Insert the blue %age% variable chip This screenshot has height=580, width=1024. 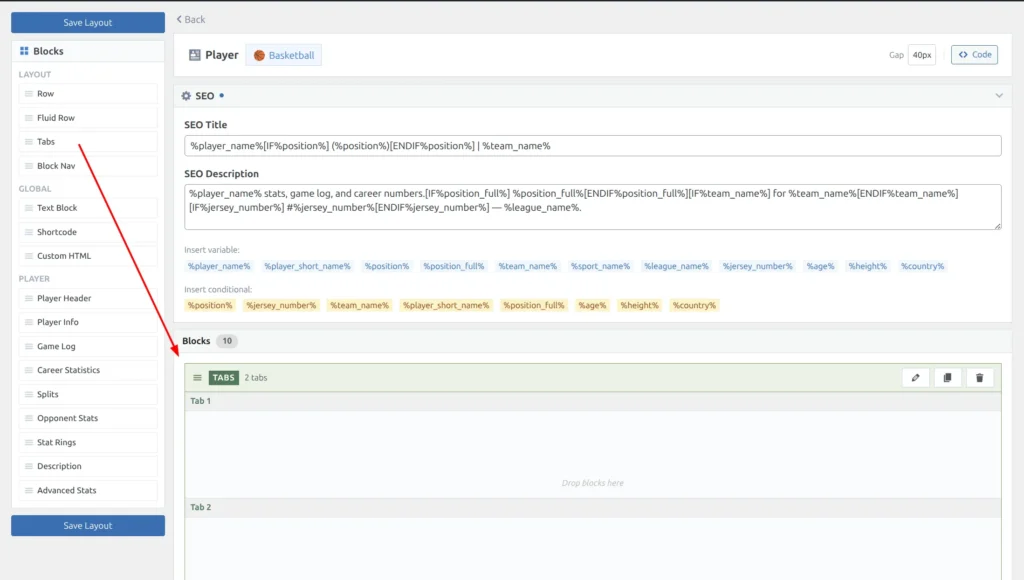[x=820, y=266]
